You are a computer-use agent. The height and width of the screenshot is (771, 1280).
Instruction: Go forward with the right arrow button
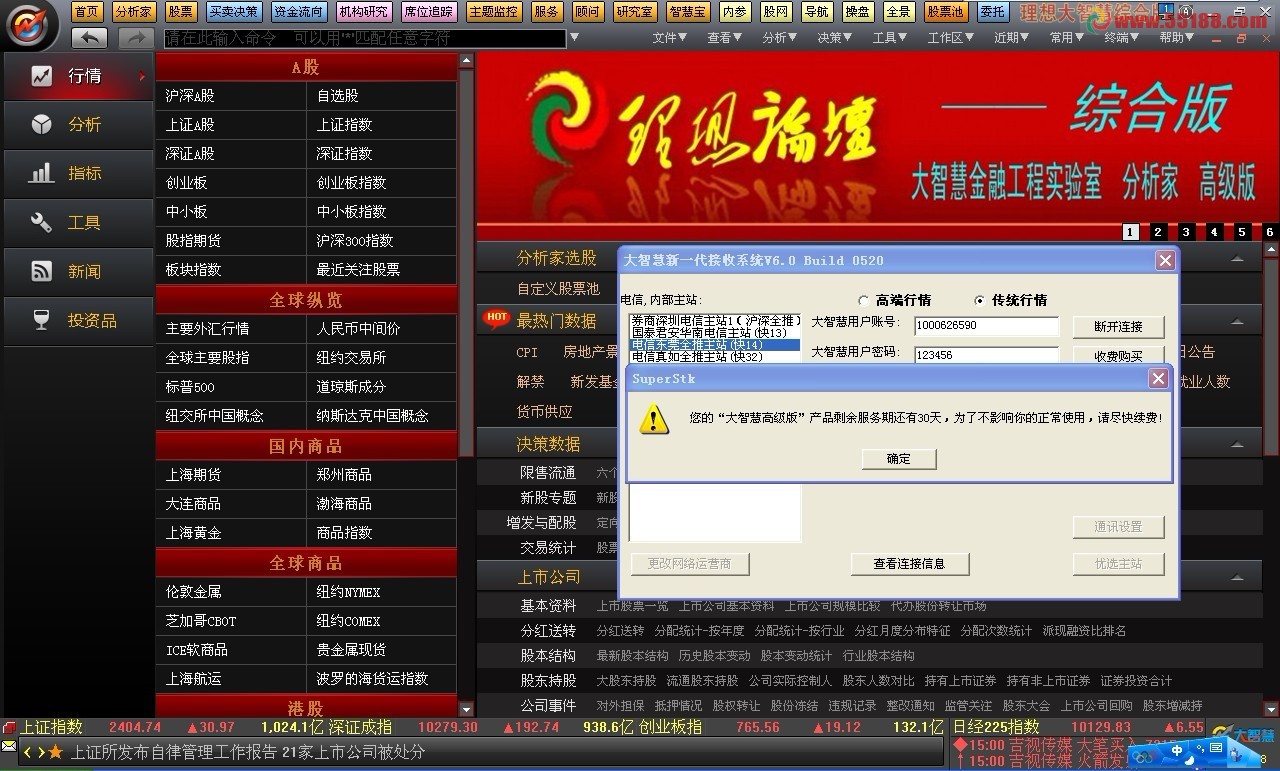(135, 38)
